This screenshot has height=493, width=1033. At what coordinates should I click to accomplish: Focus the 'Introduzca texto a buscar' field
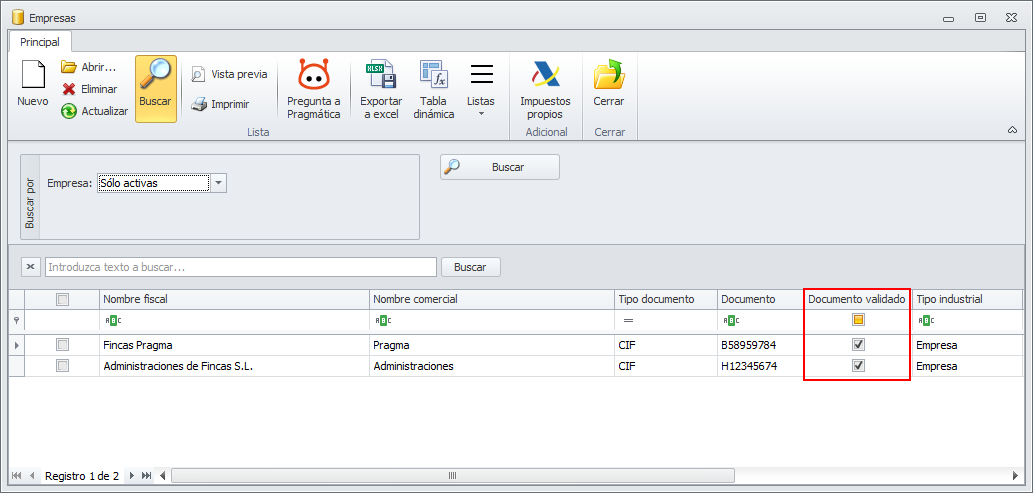[240, 267]
